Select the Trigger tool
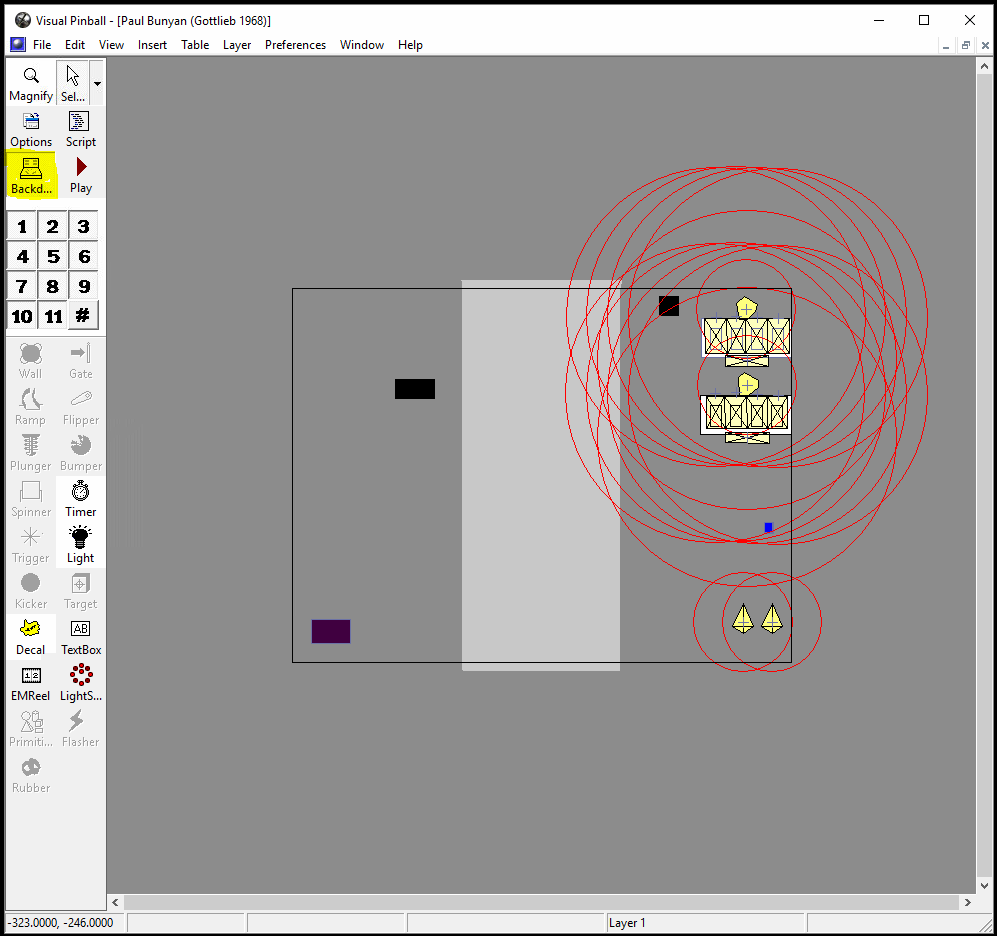Screen dimensions: 997x936 pos(31,545)
